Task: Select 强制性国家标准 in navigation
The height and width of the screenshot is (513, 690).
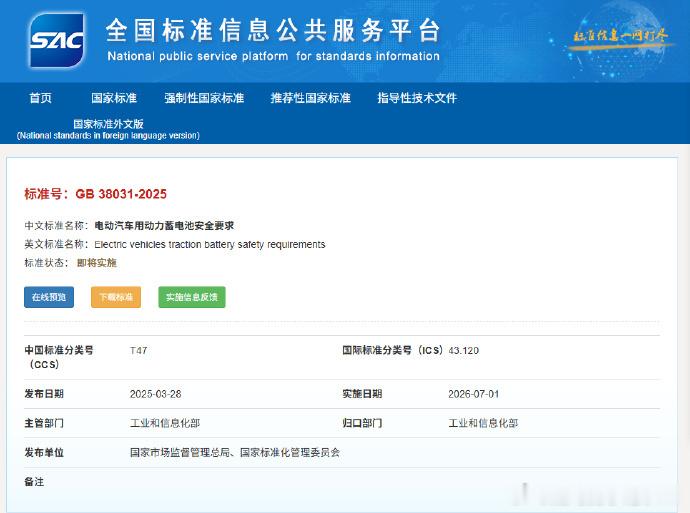Action: (x=204, y=98)
